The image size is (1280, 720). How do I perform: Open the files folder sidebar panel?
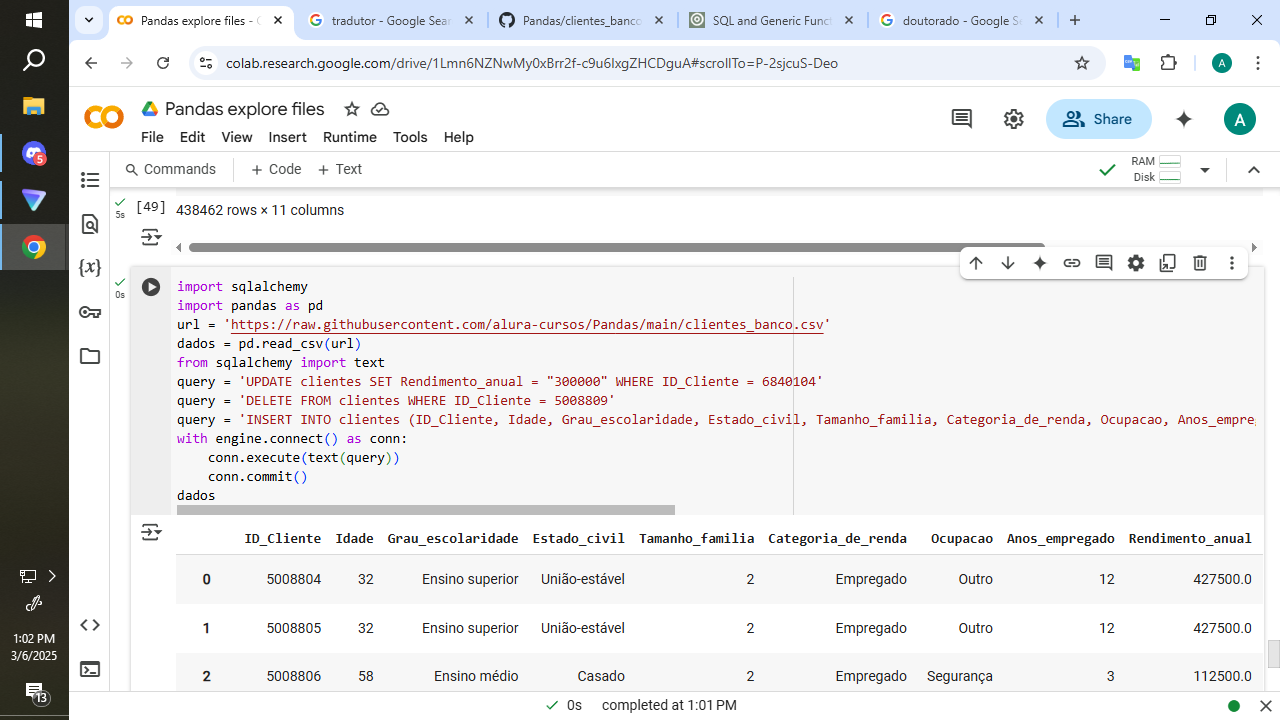(90, 356)
